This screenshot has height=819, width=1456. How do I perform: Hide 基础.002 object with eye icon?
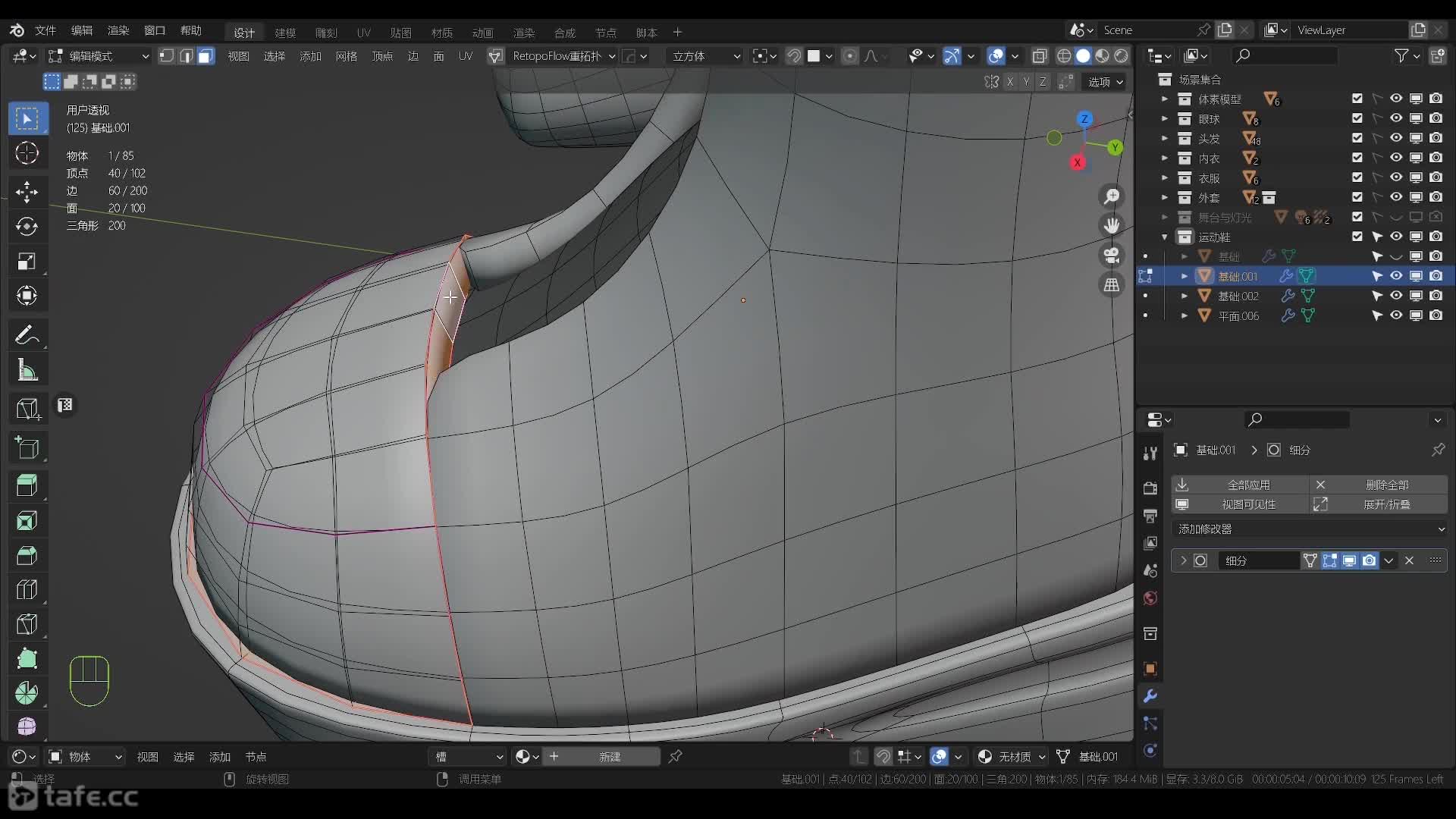(1396, 296)
